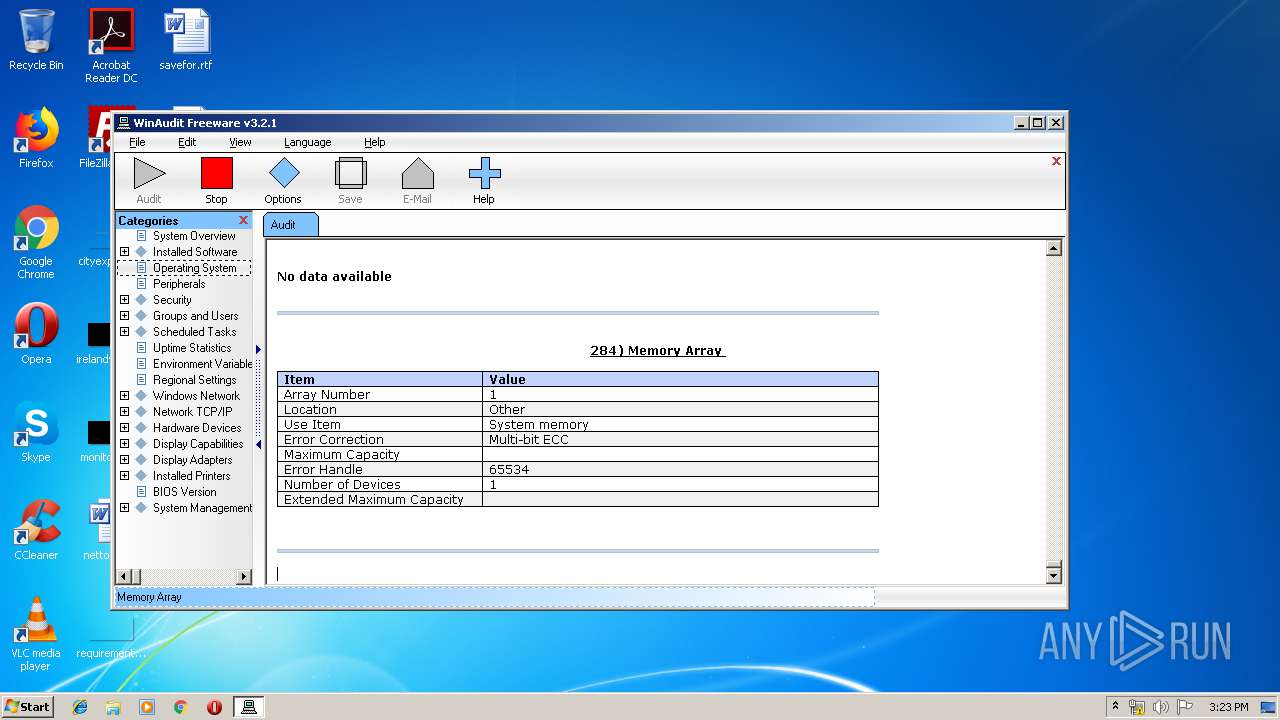
Task: Select BIOS Version category
Action: coord(184,492)
